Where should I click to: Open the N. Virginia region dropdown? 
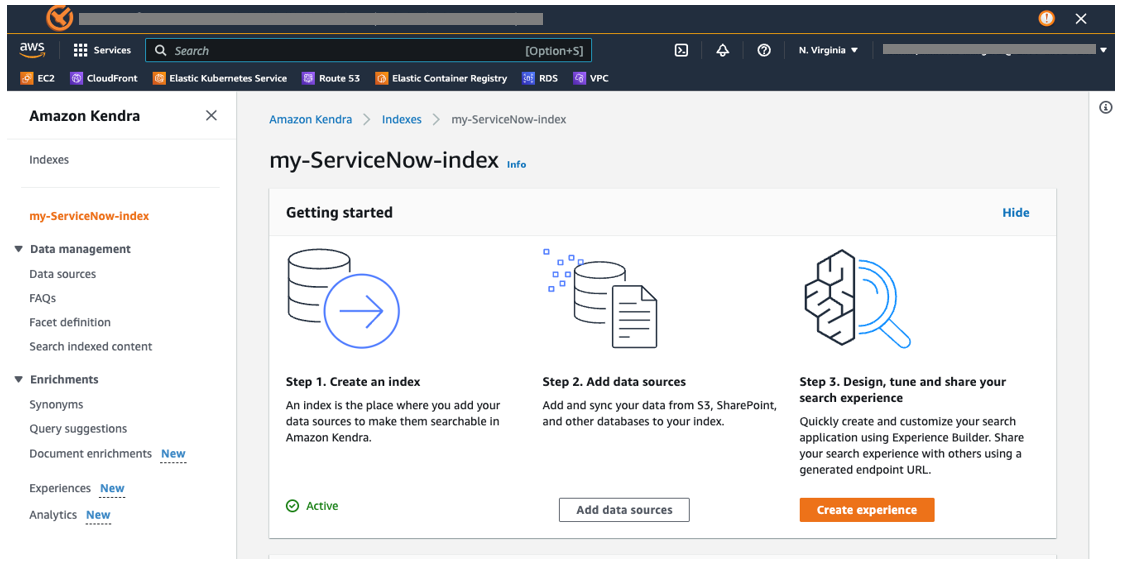point(828,50)
